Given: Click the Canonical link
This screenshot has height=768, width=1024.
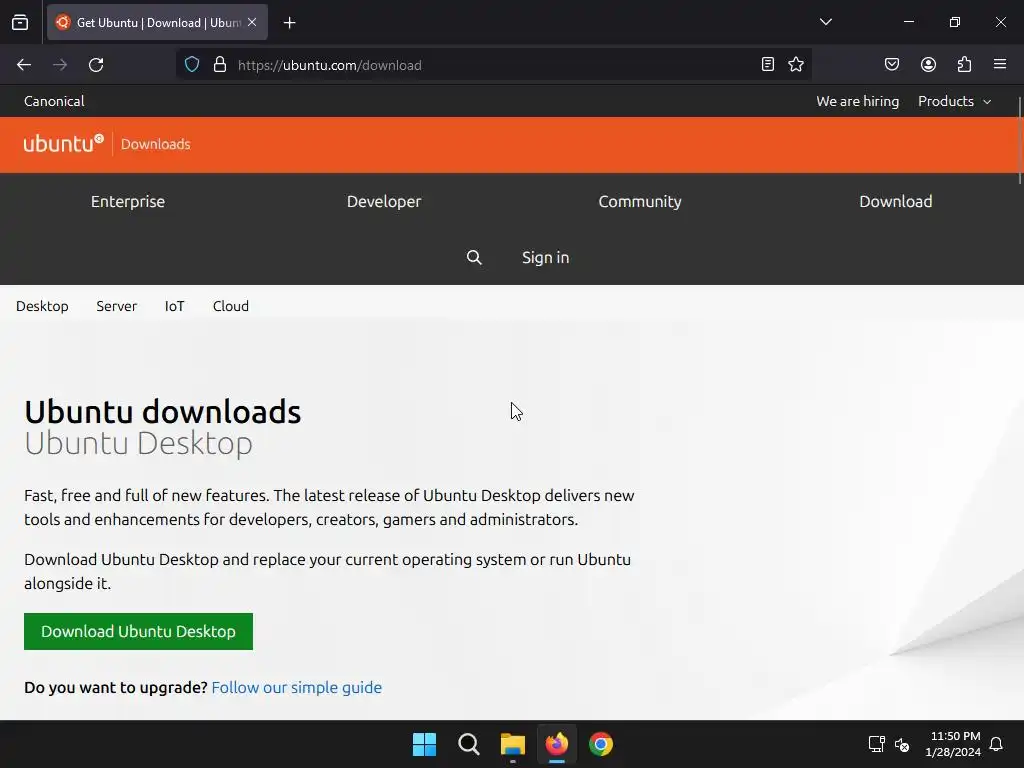Looking at the screenshot, I should coord(54,101).
